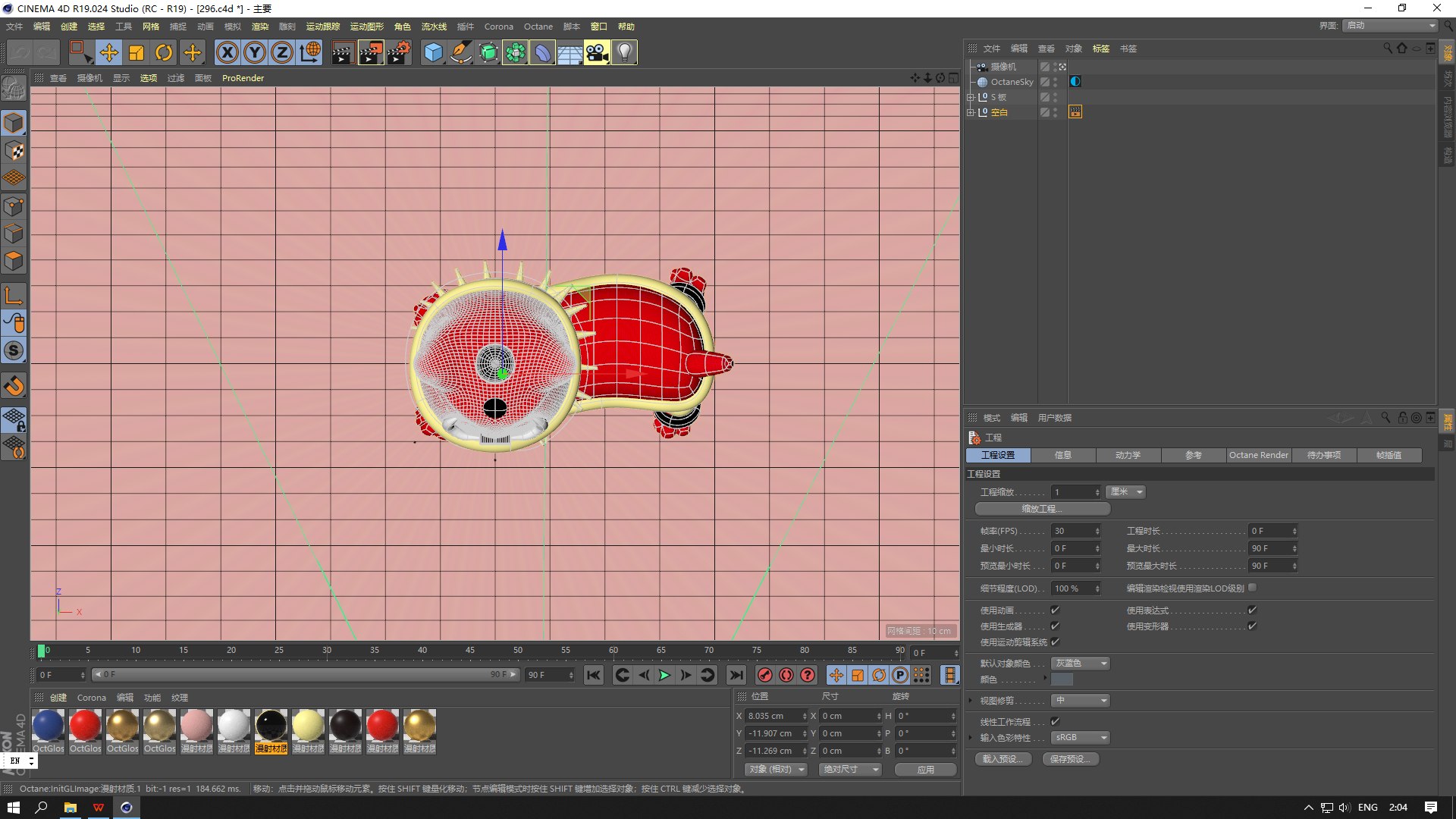Click the 应用 button in coordinates panel

pos(926,770)
